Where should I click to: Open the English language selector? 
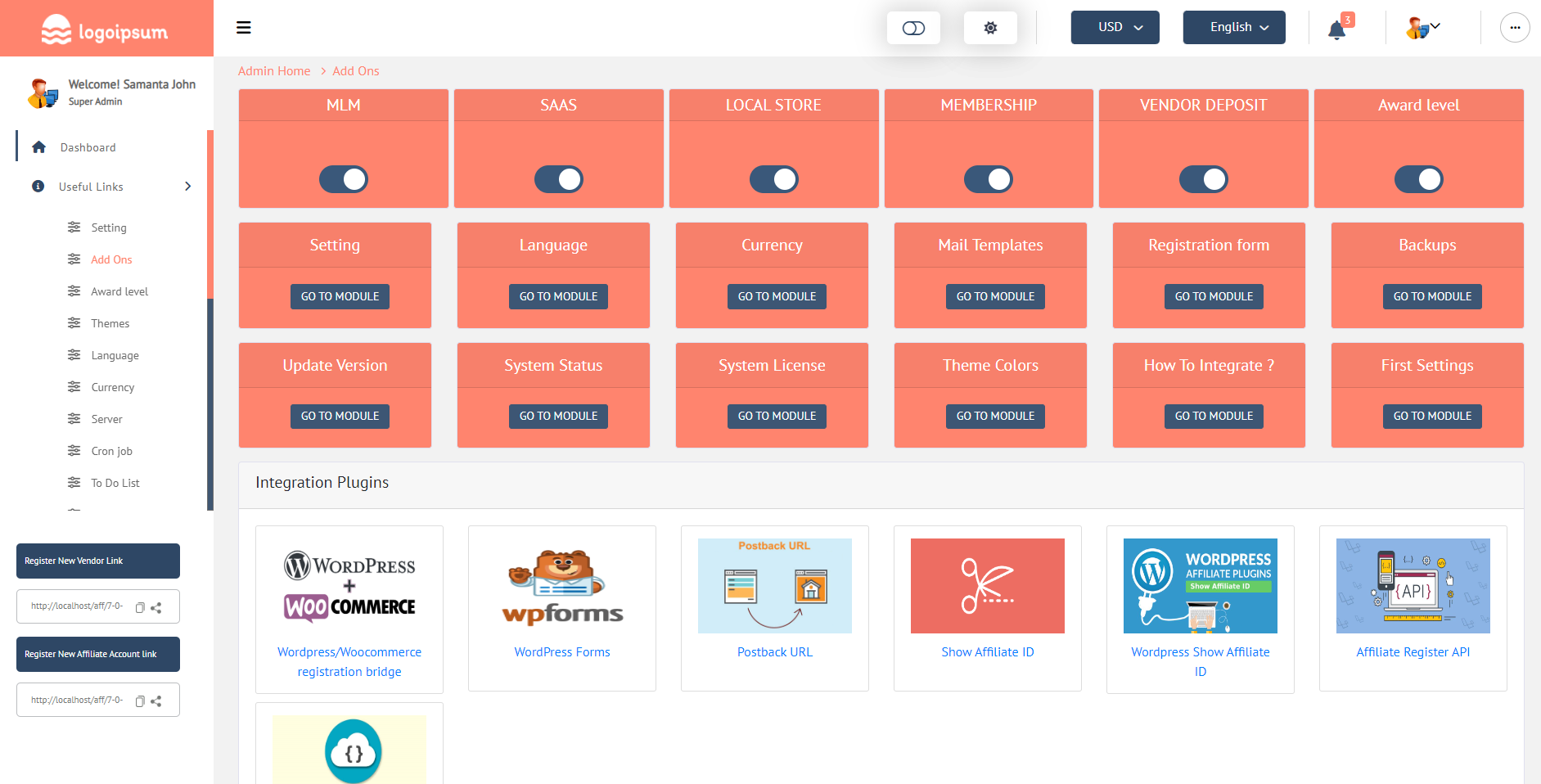click(1233, 27)
